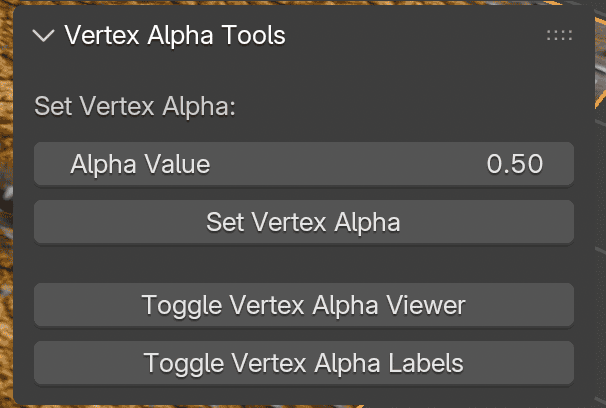This screenshot has height=408, width=606.
Task: Select the 0.50 alpha number
Action: tap(514, 164)
